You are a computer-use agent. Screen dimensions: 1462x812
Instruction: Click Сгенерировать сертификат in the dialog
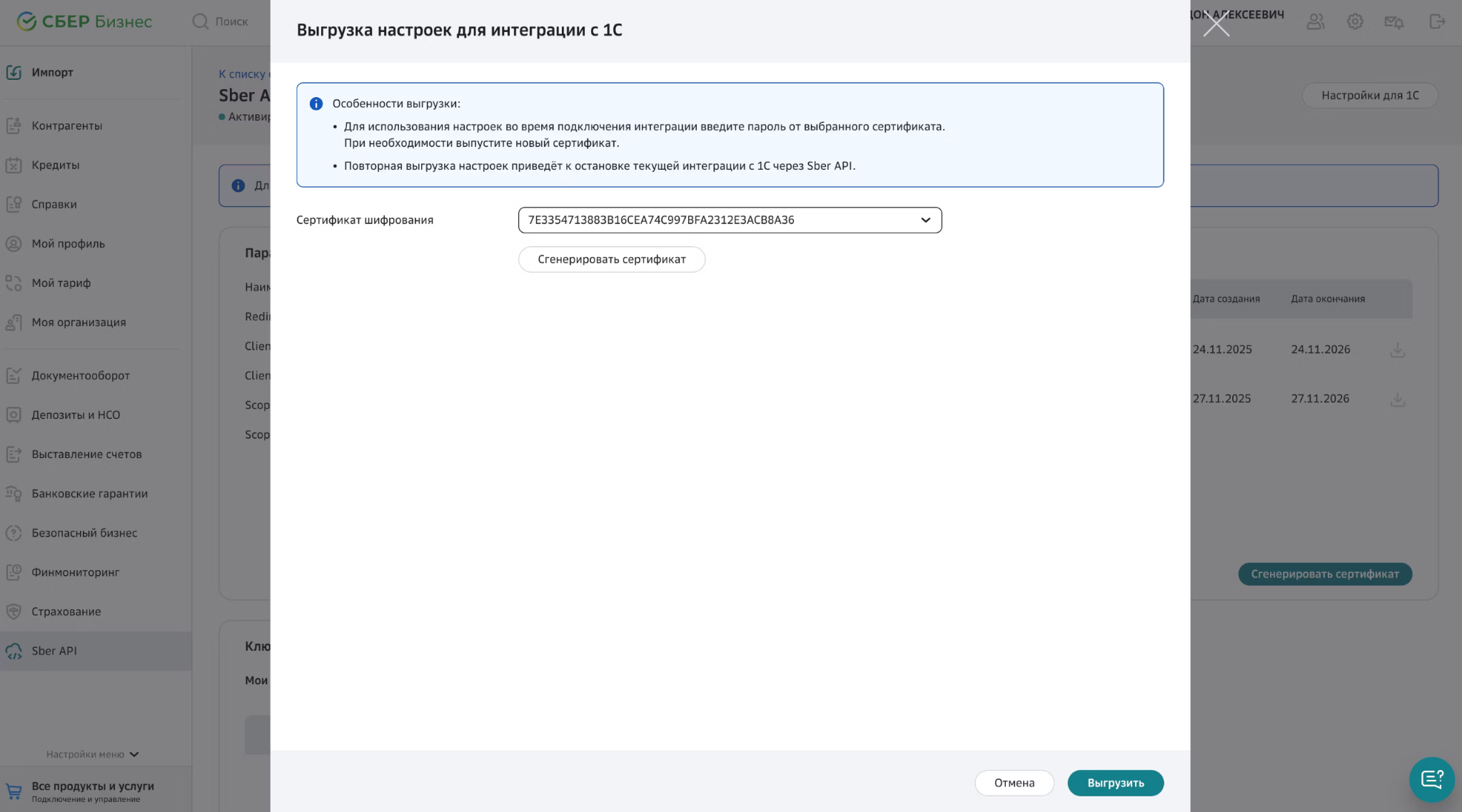(x=612, y=259)
